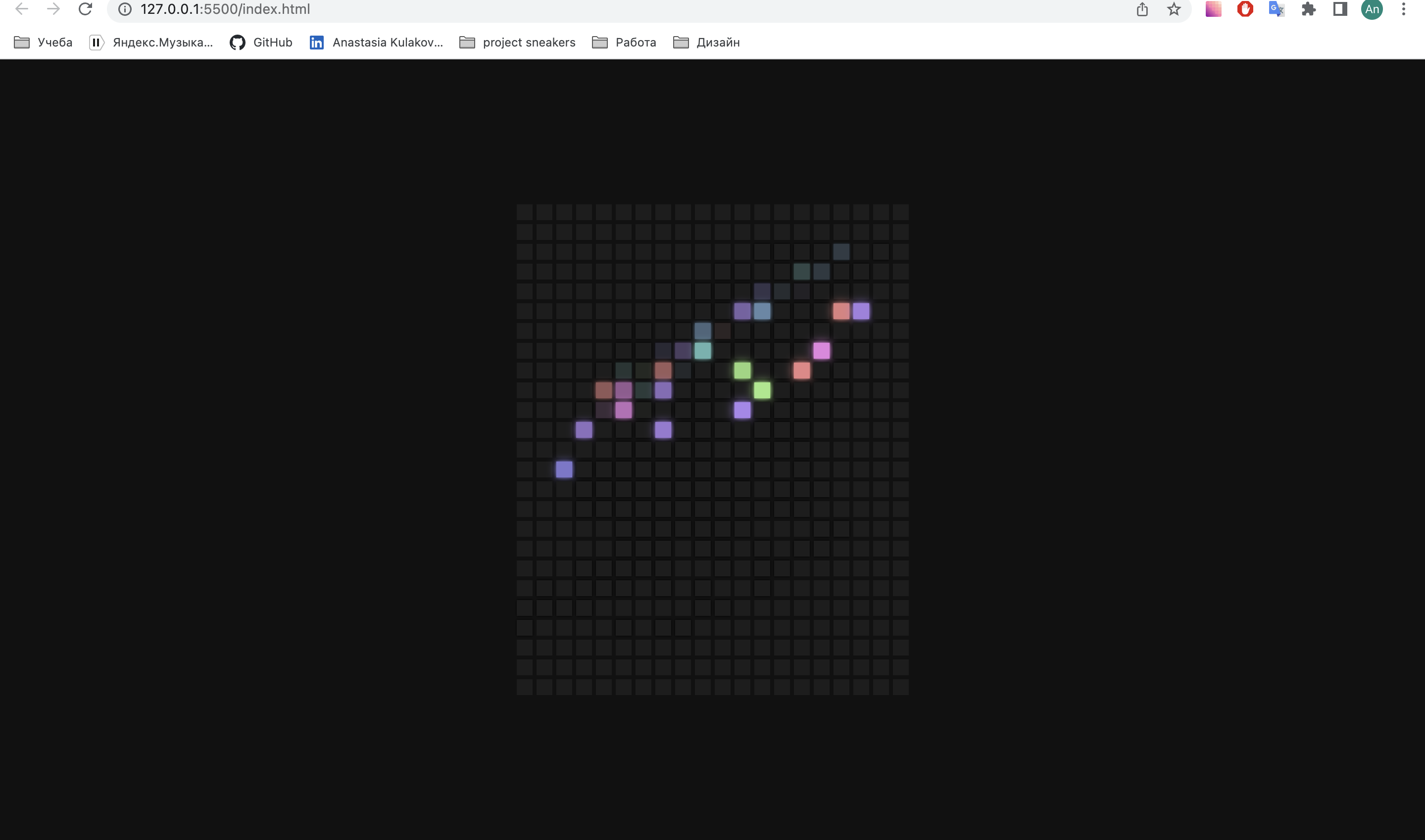
Task: Open the profile avatar labeled An
Action: (1372, 9)
